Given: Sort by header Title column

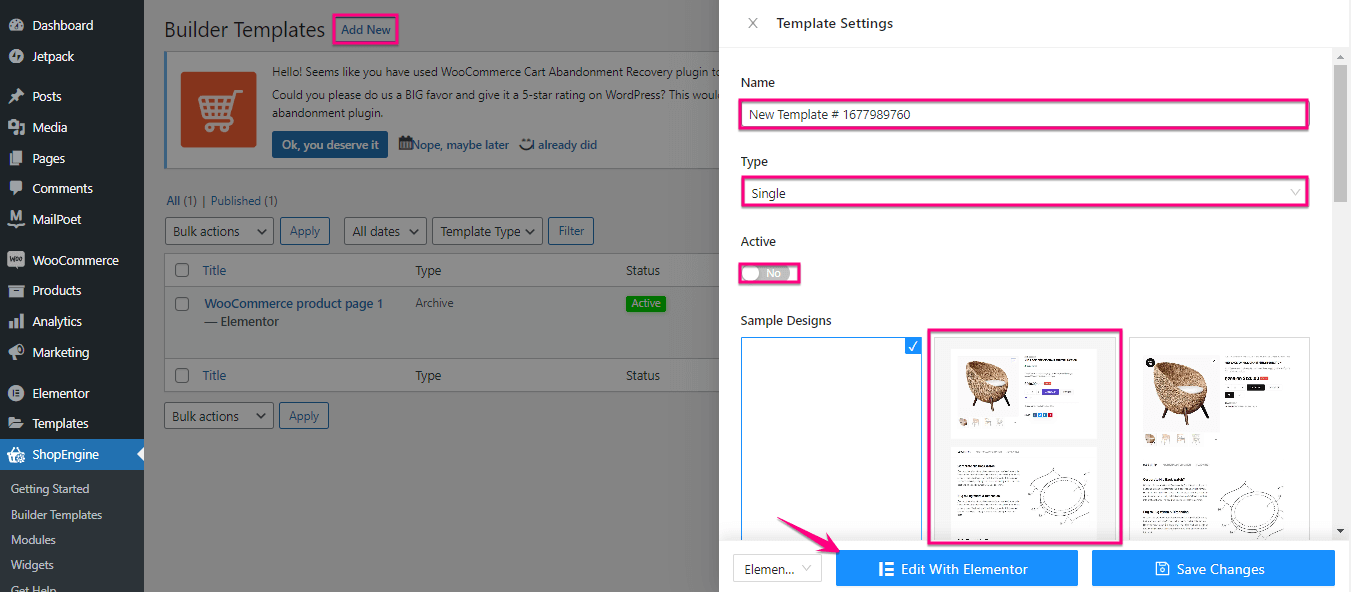Looking at the screenshot, I should [214, 270].
